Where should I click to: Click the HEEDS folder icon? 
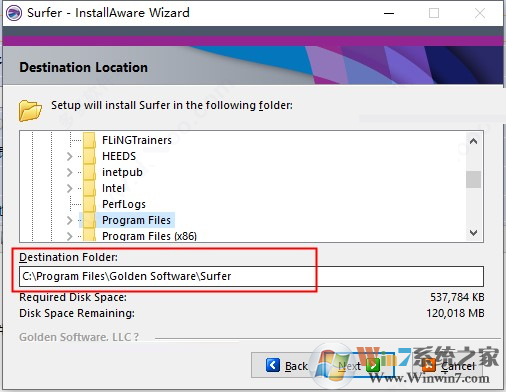(x=89, y=156)
